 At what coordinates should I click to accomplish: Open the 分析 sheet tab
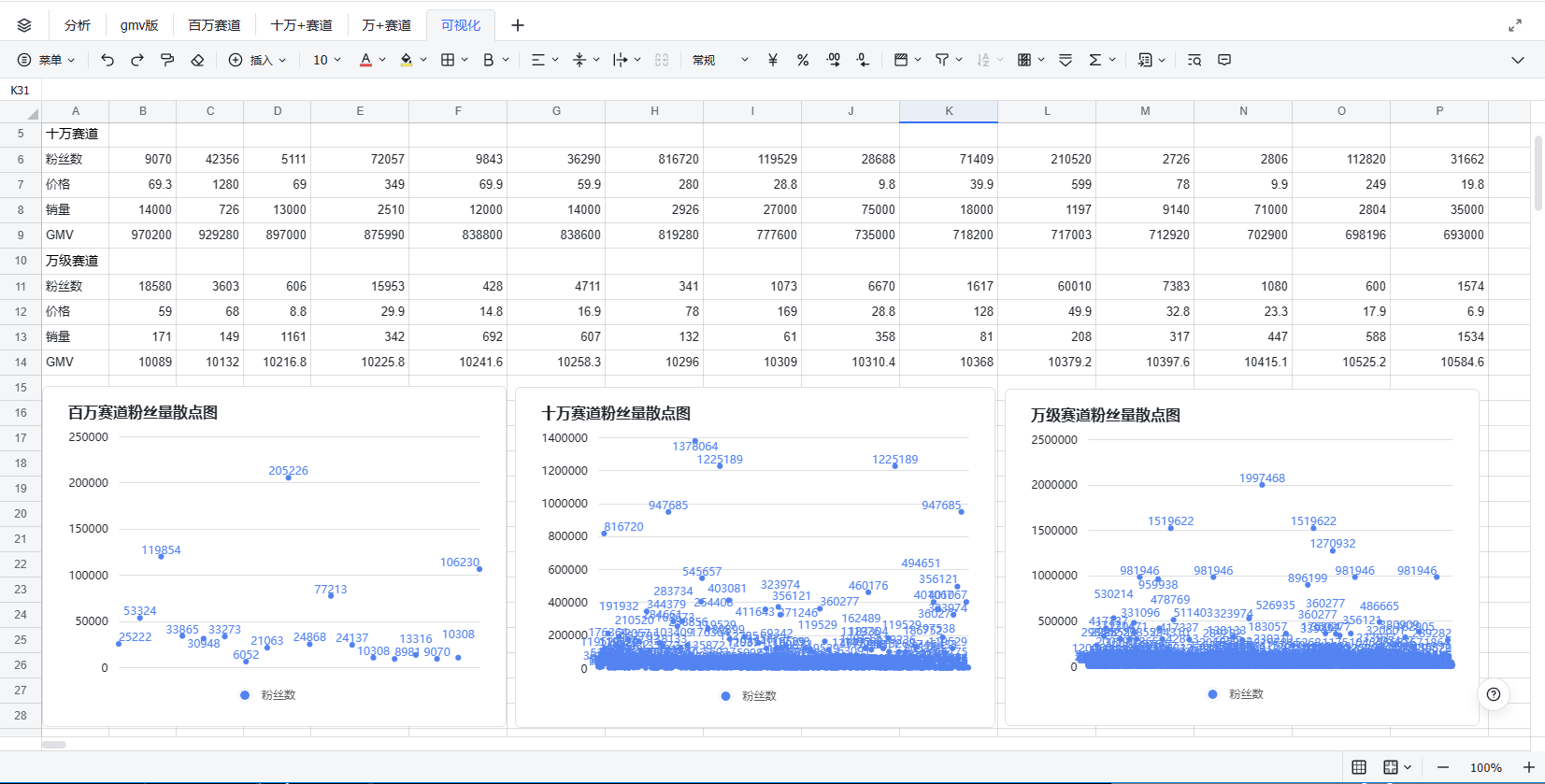78,25
